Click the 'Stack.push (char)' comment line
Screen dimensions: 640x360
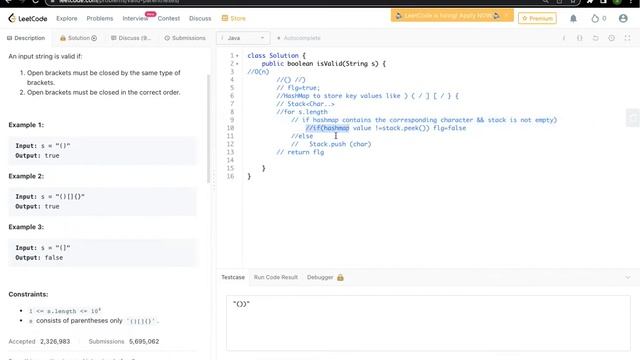tap(331, 144)
